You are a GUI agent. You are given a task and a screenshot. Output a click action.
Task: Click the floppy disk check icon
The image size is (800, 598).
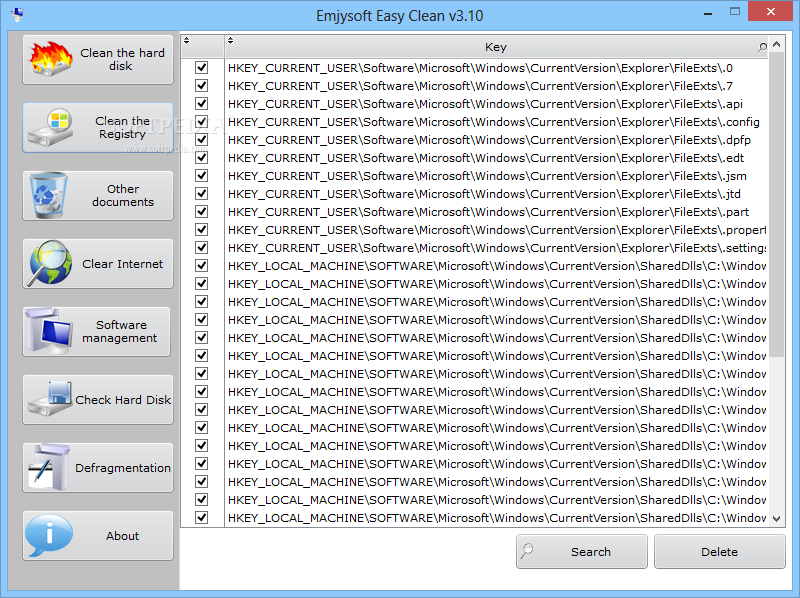coord(50,399)
